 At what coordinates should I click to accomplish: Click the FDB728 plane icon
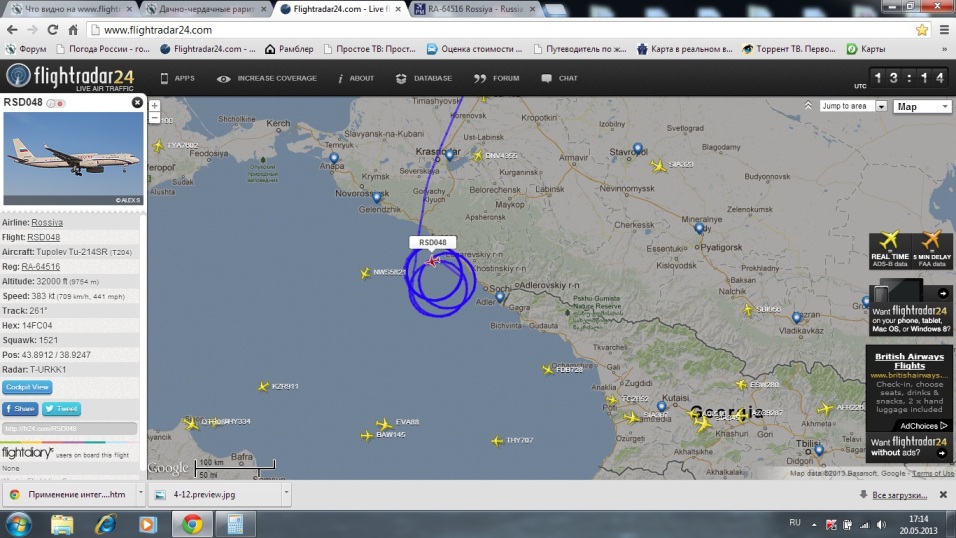(x=547, y=369)
